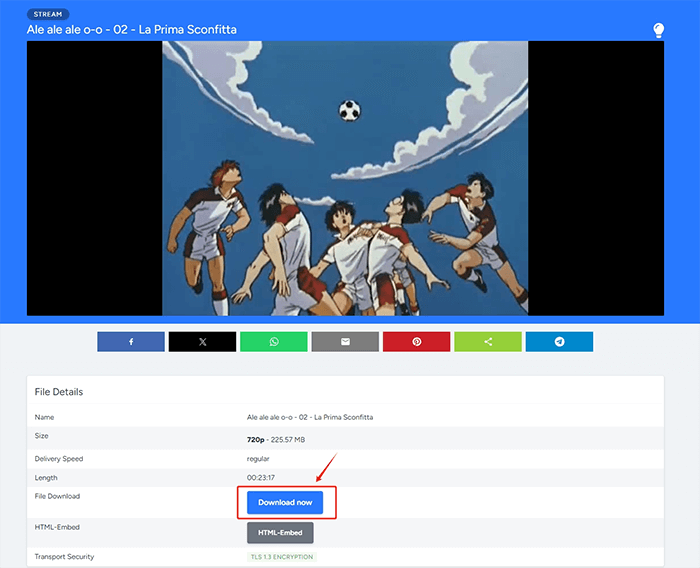Click the TLS 1.3 ENCRYPTION badge
Image resolution: width=700 pixels, height=568 pixels.
tap(282, 557)
